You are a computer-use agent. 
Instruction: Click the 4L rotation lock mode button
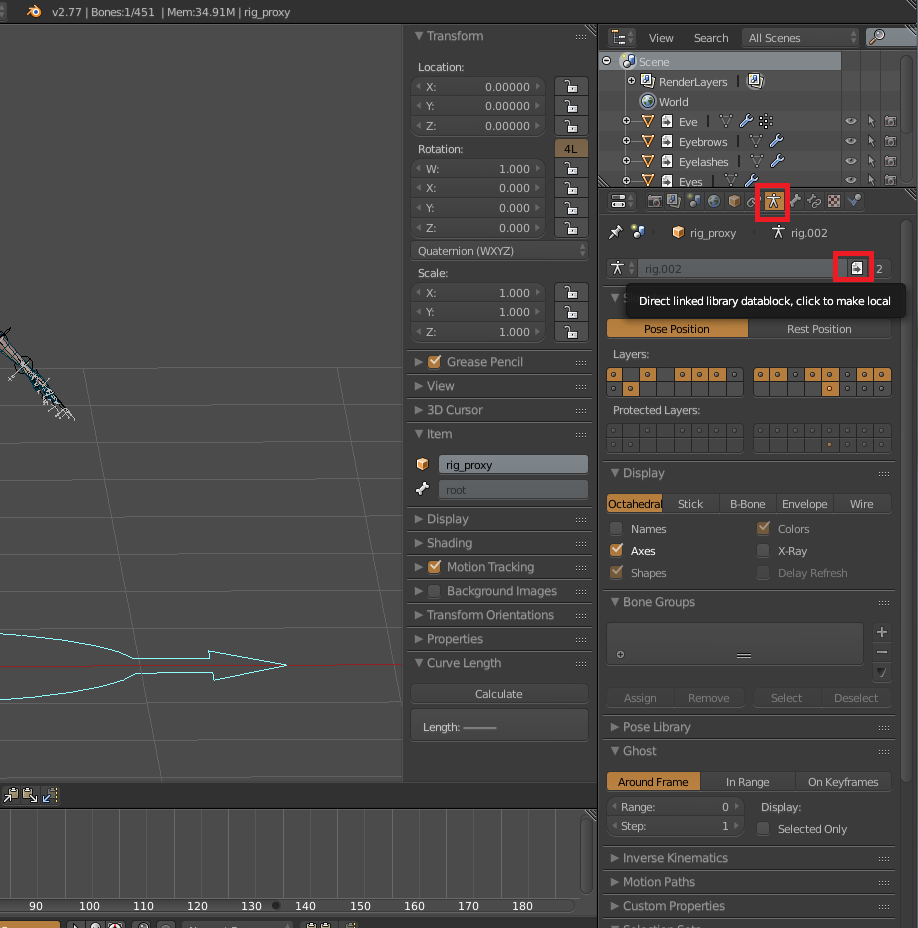[571, 149]
